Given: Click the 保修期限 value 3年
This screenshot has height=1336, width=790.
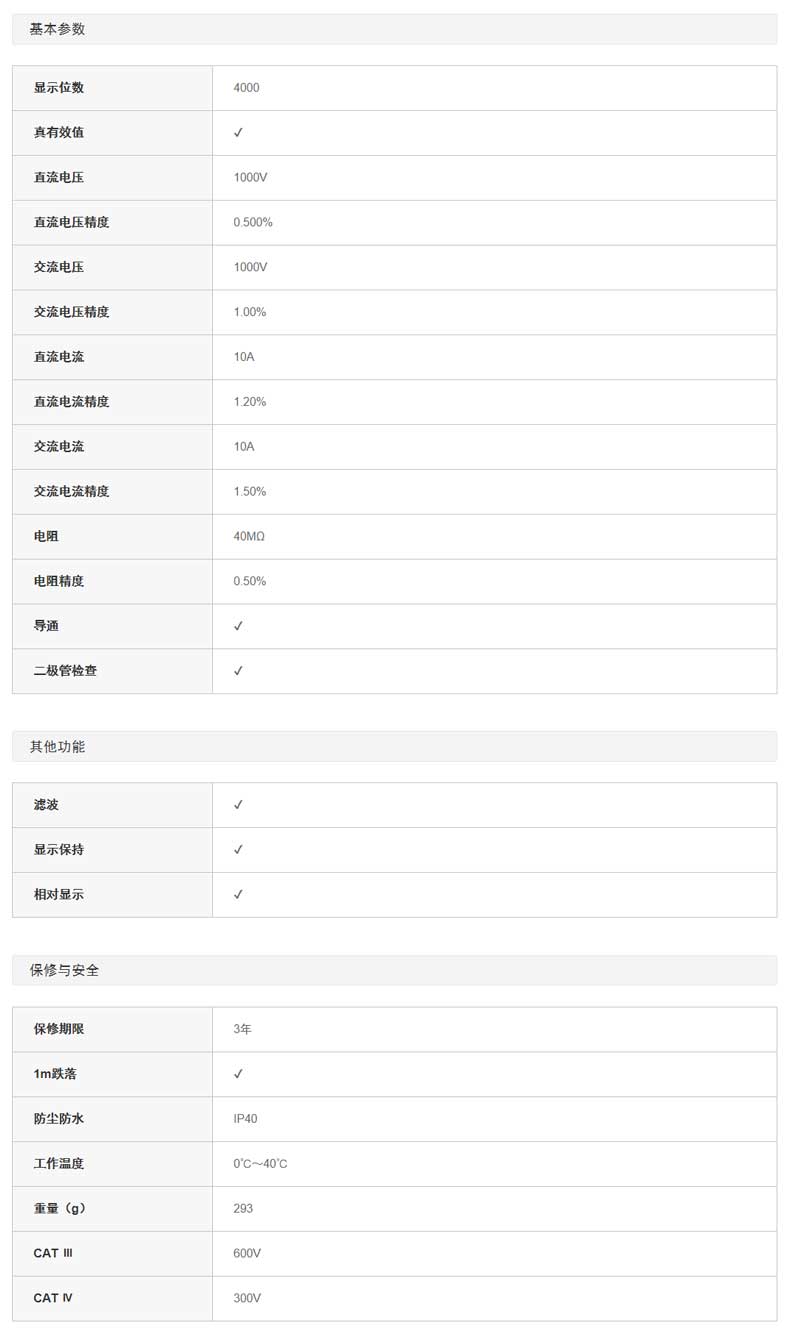Looking at the screenshot, I should [x=242, y=1029].
